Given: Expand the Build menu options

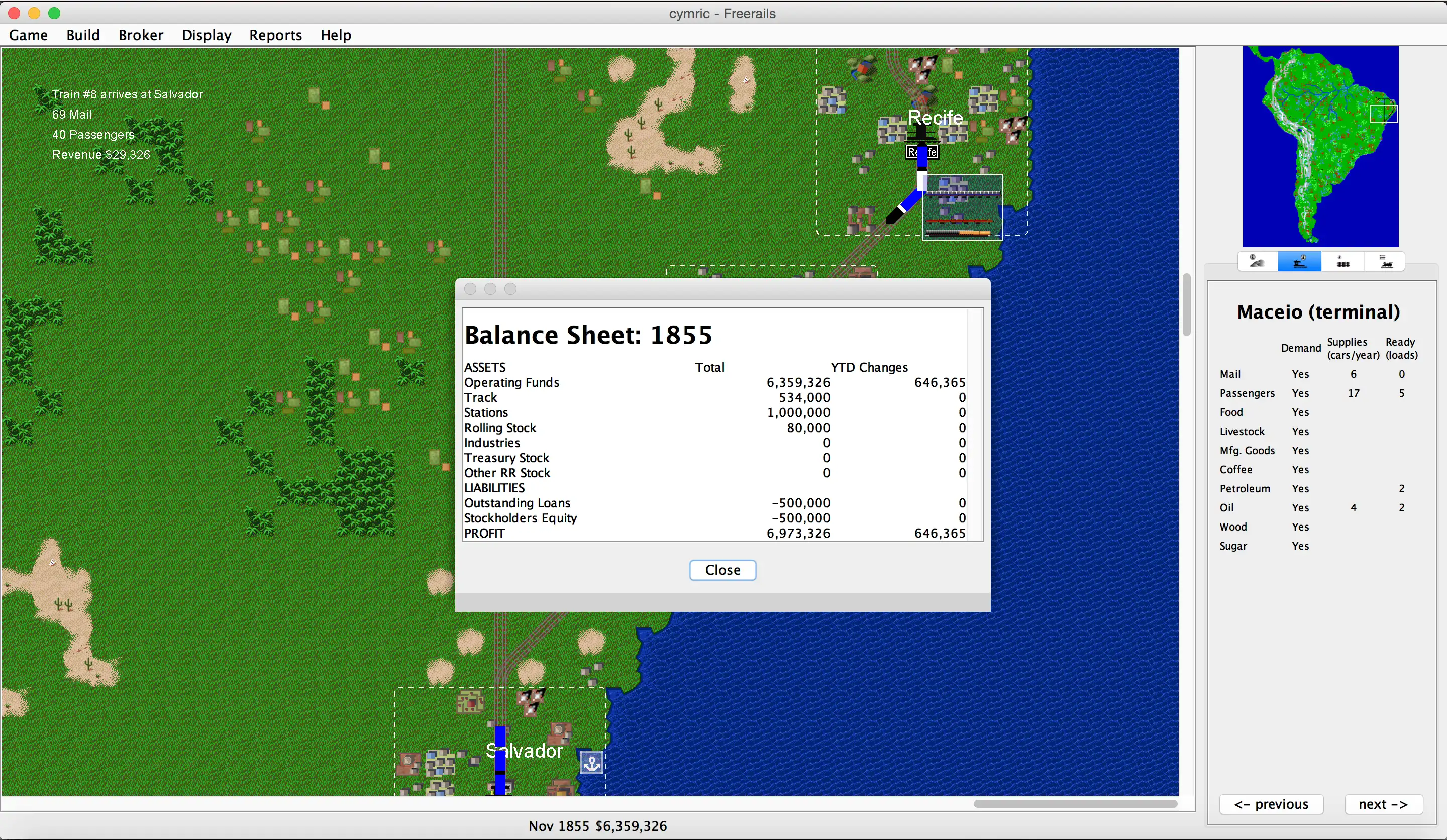Looking at the screenshot, I should [x=83, y=35].
